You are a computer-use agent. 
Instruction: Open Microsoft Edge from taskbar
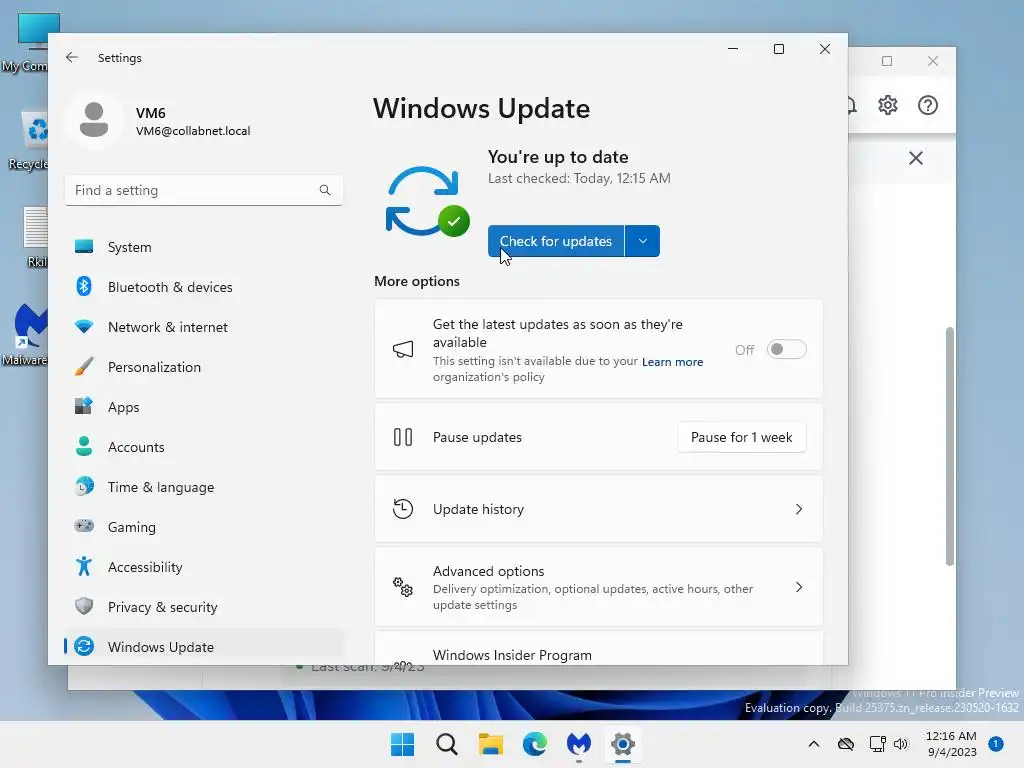(535, 744)
